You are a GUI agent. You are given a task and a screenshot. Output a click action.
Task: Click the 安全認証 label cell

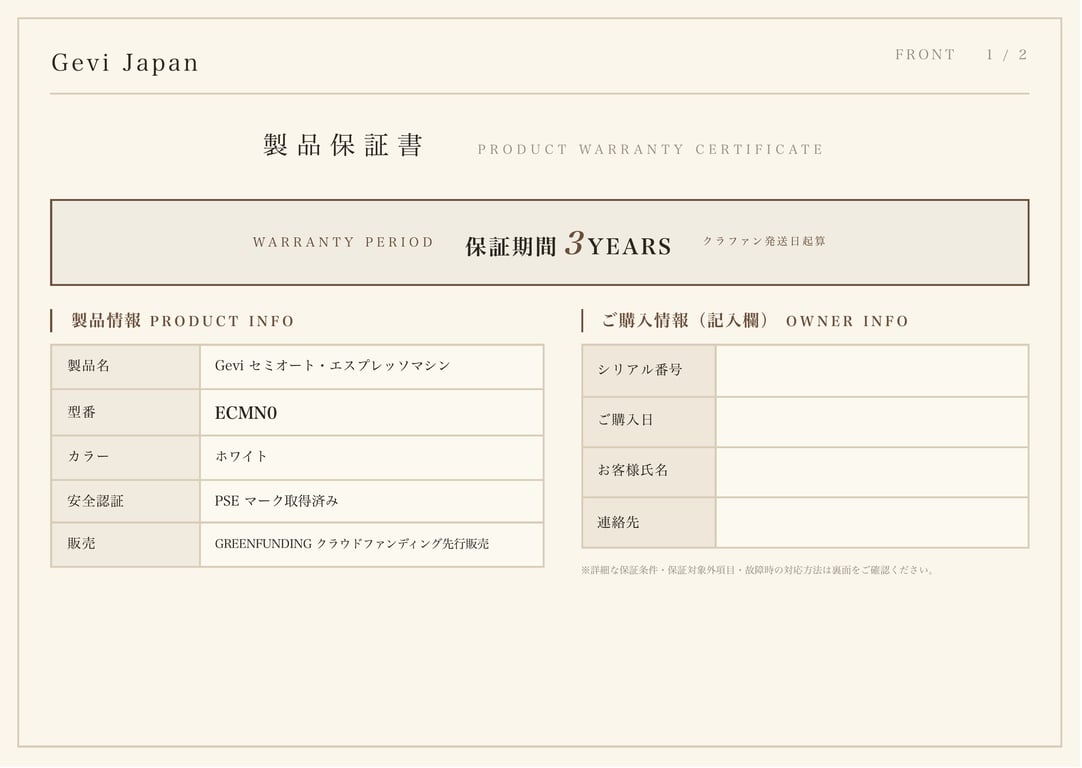coord(126,501)
